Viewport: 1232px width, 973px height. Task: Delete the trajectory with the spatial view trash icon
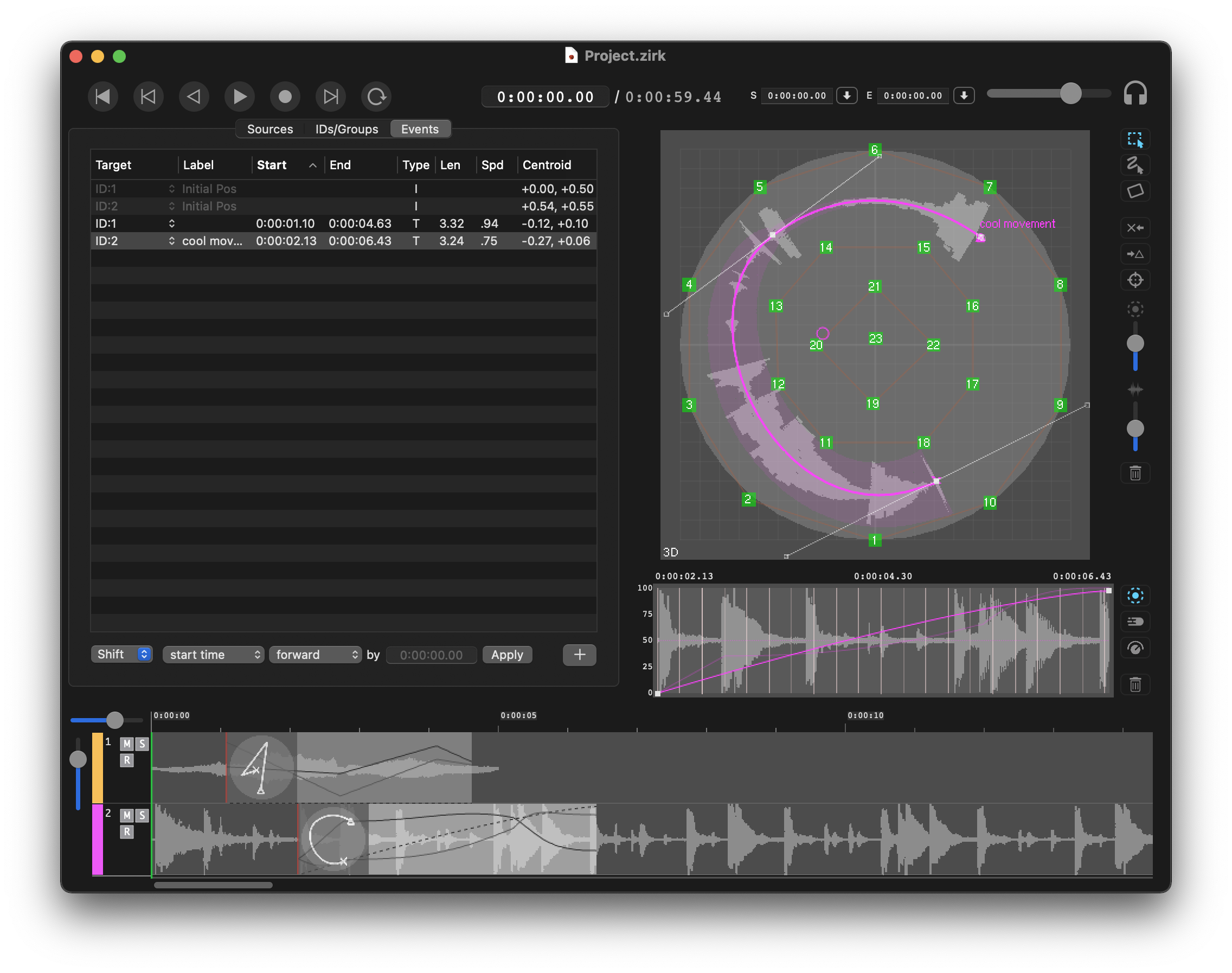tap(1135, 473)
